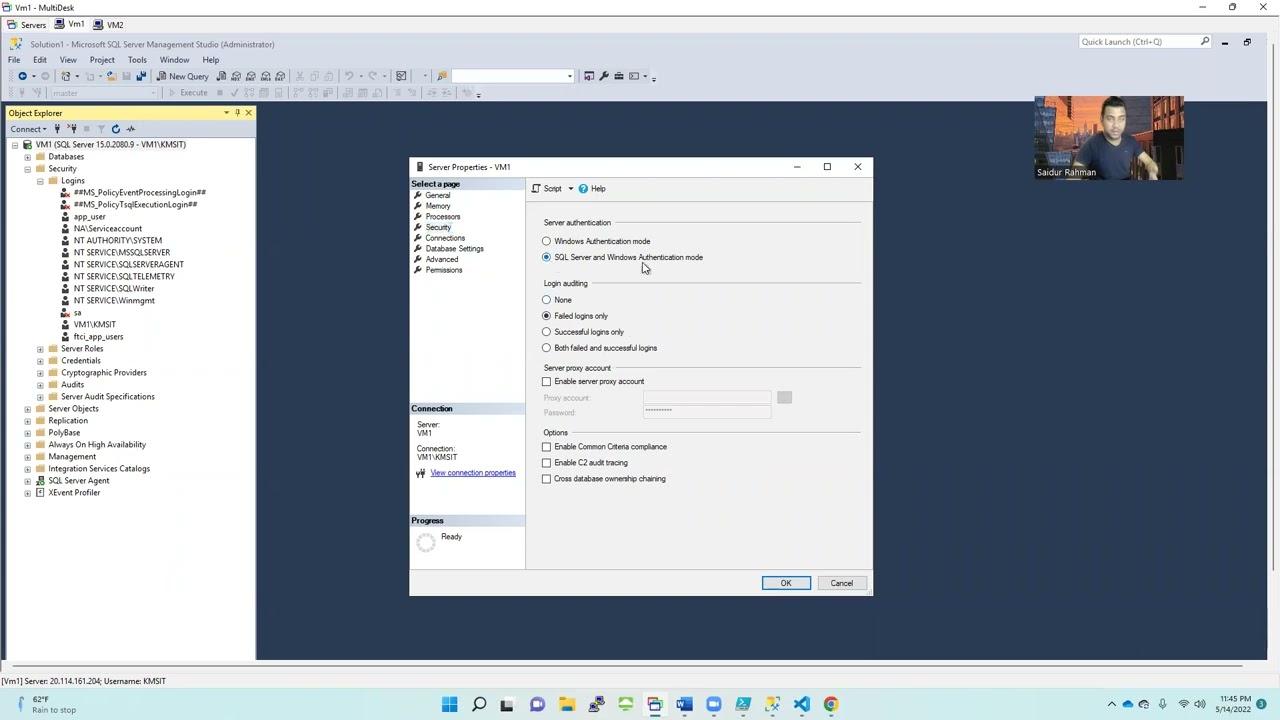1280x720 pixels.
Task: Click Cancel in Server Properties dialog
Action: [841, 583]
